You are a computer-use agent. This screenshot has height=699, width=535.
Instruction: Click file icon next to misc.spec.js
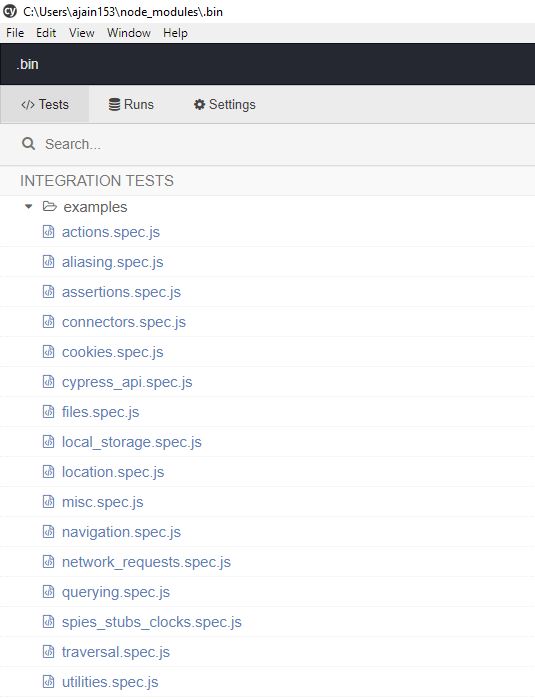49,501
